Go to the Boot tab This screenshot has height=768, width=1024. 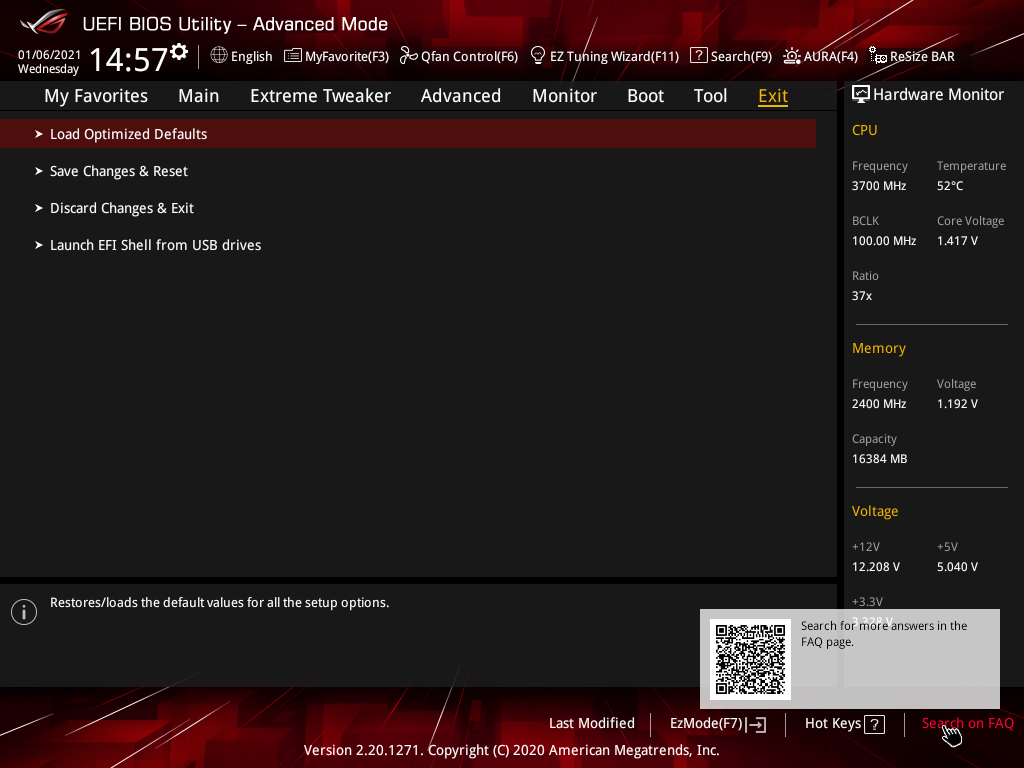(x=645, y=96)
